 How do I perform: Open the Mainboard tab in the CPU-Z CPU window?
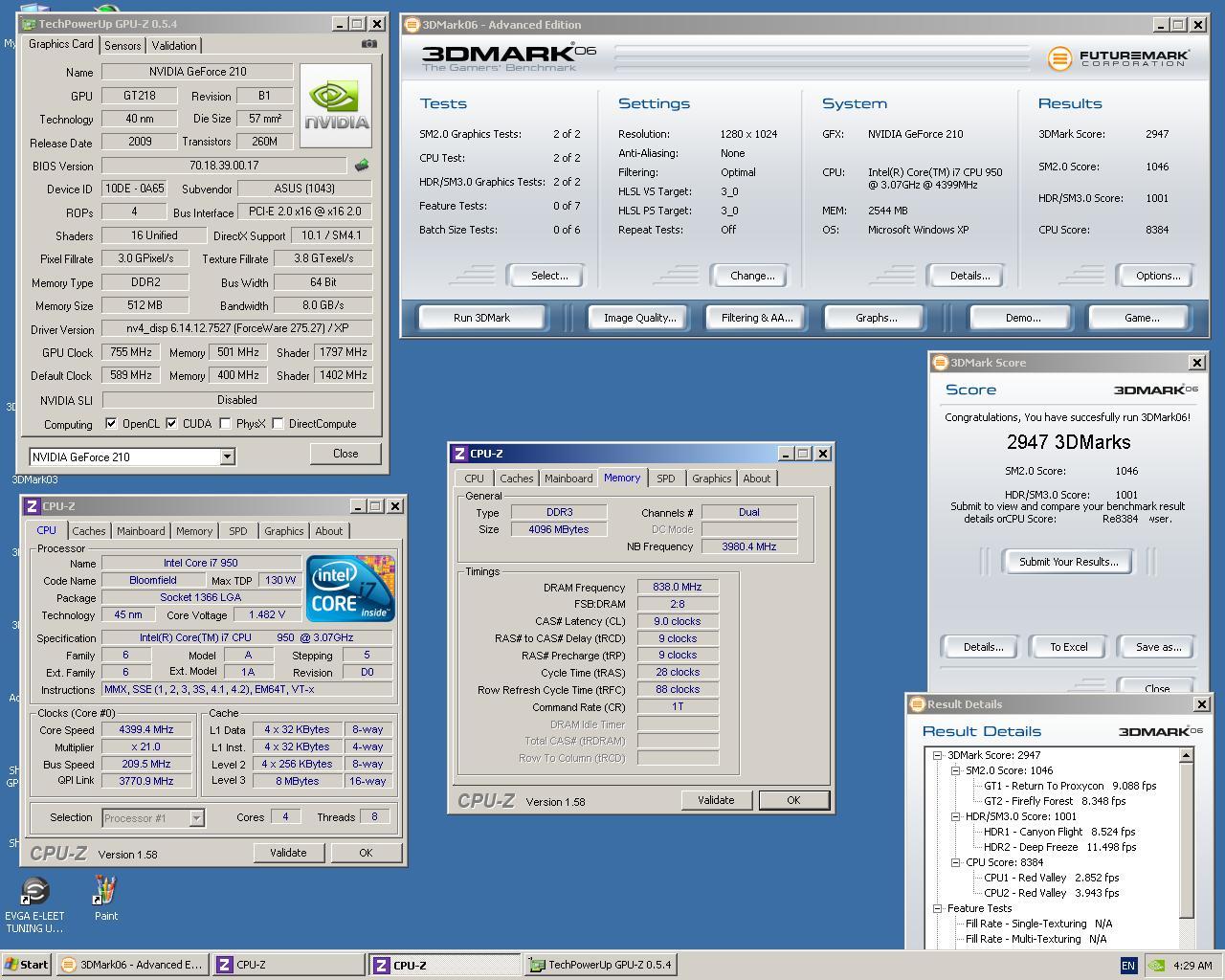click(141, 531)
